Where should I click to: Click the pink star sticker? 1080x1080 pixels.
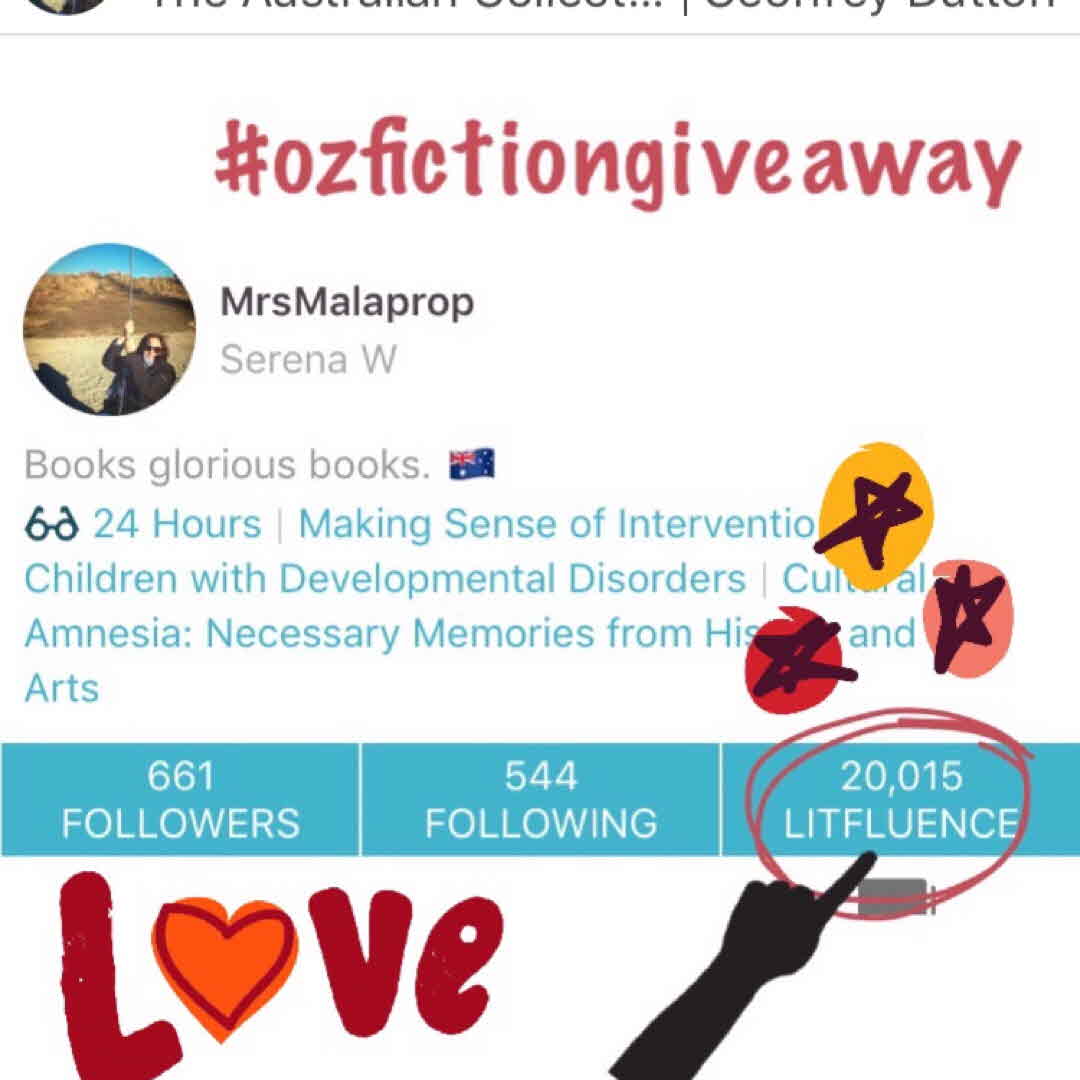pyautogui.click(x=968, y=619)
